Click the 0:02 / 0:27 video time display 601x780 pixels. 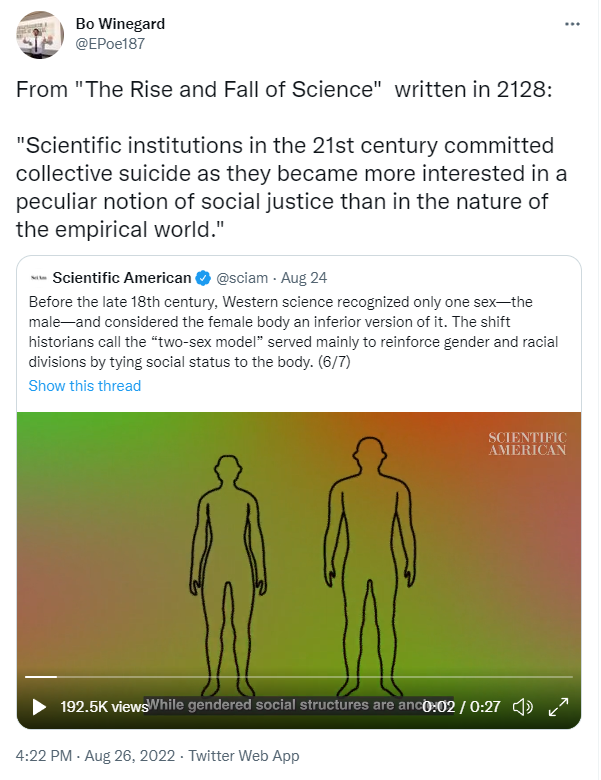point(461,706)
